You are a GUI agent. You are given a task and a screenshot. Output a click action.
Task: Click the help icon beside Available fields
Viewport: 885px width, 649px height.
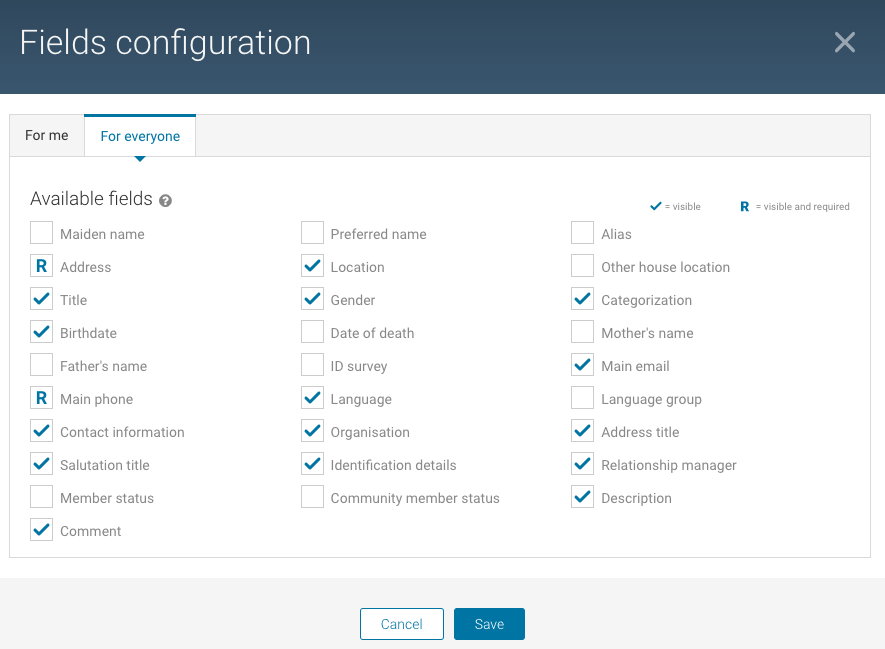[165, 200]
